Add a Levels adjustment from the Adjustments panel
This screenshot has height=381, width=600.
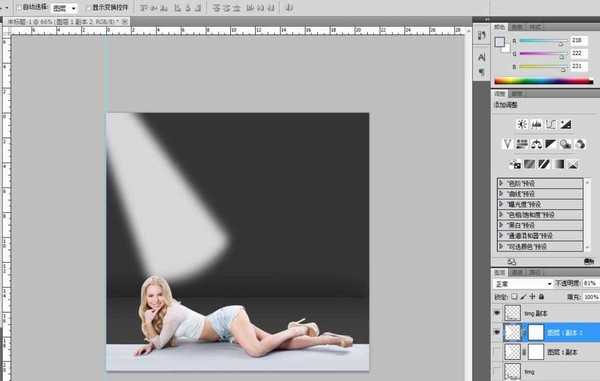click(x=536, y=124)
